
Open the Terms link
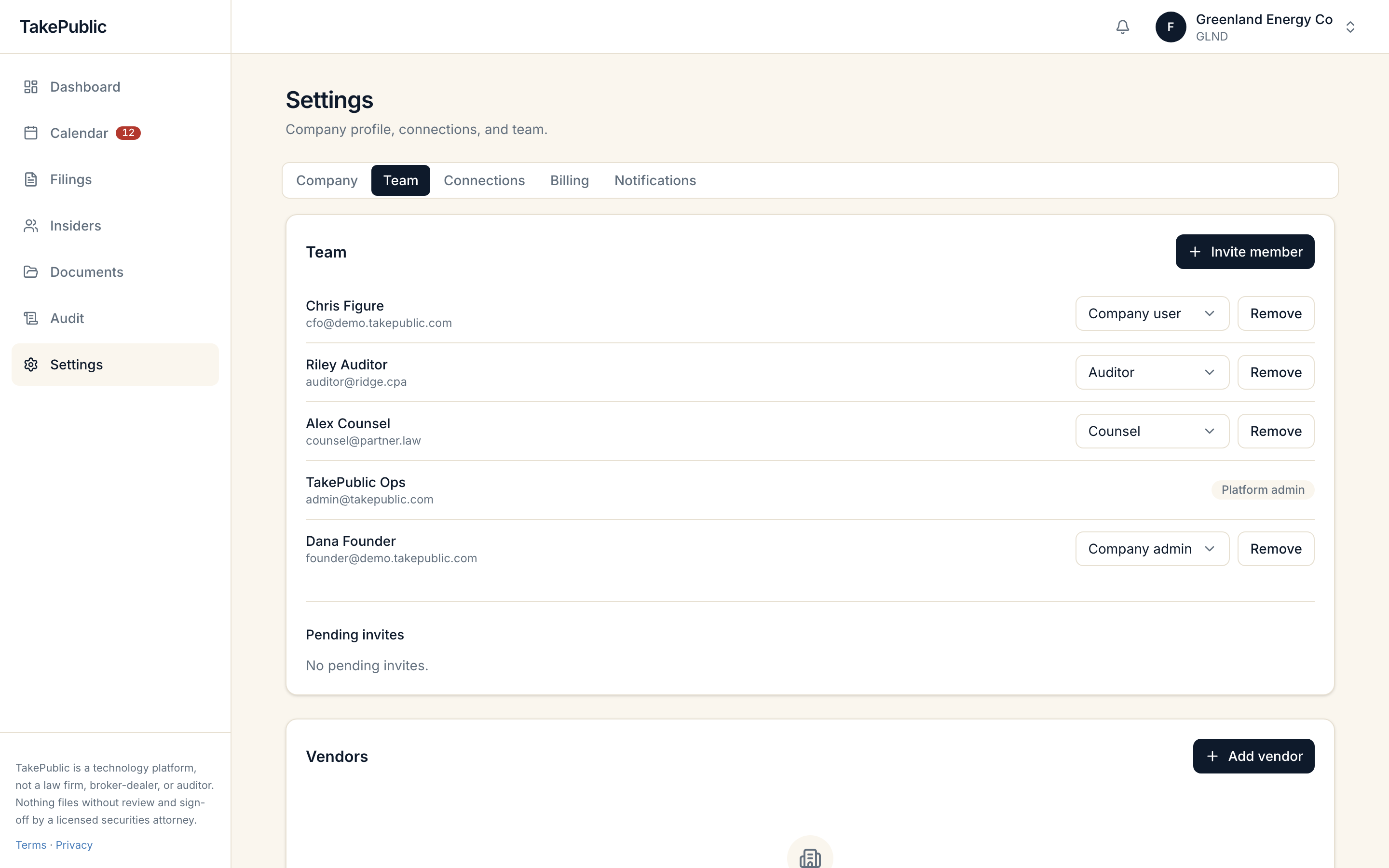click(x=31, y=844)
